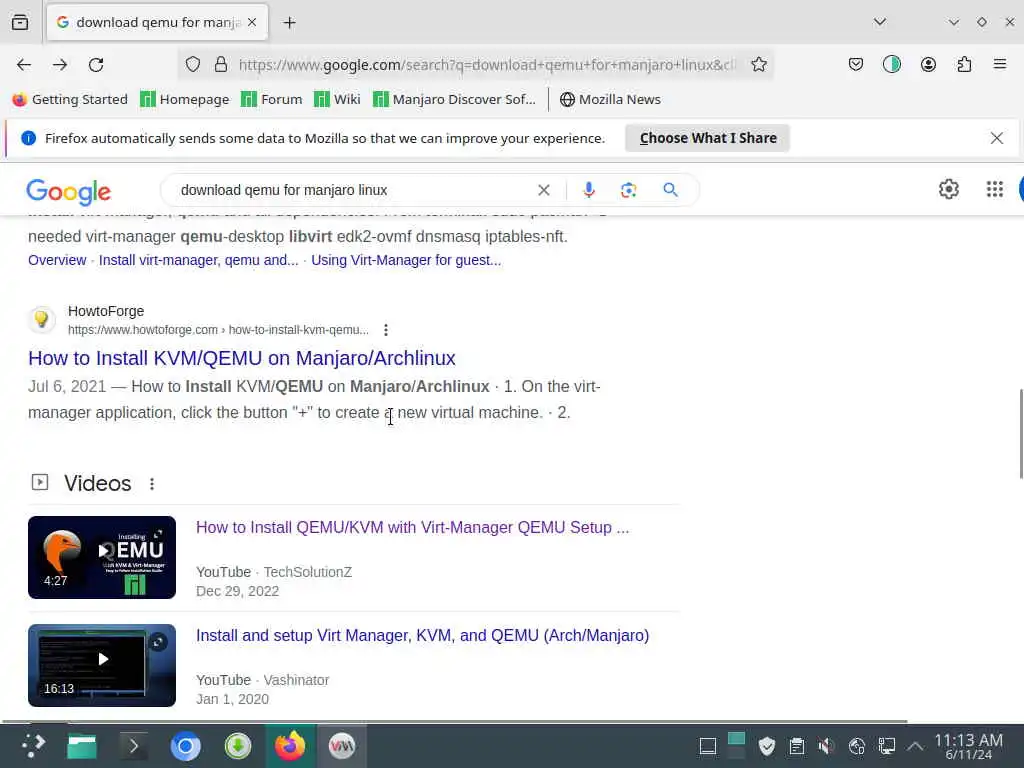Screen dimensions: 1024x768
Task: Open 'How to Install KVM/QEMU on Manjaro/Archlinux'
Action: click(242, 358)
